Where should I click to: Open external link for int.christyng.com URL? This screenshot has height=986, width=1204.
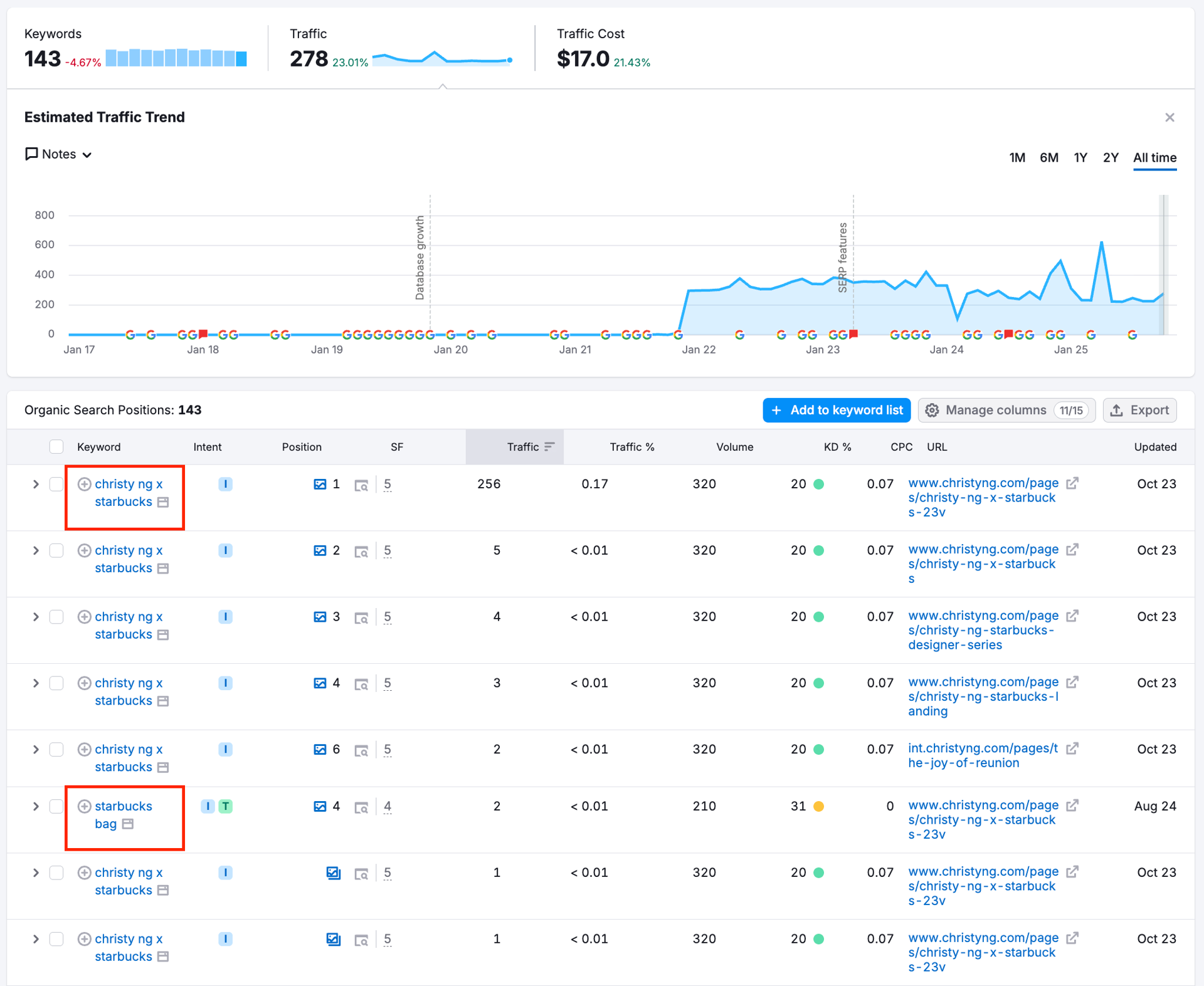(x=1072, y=748)
